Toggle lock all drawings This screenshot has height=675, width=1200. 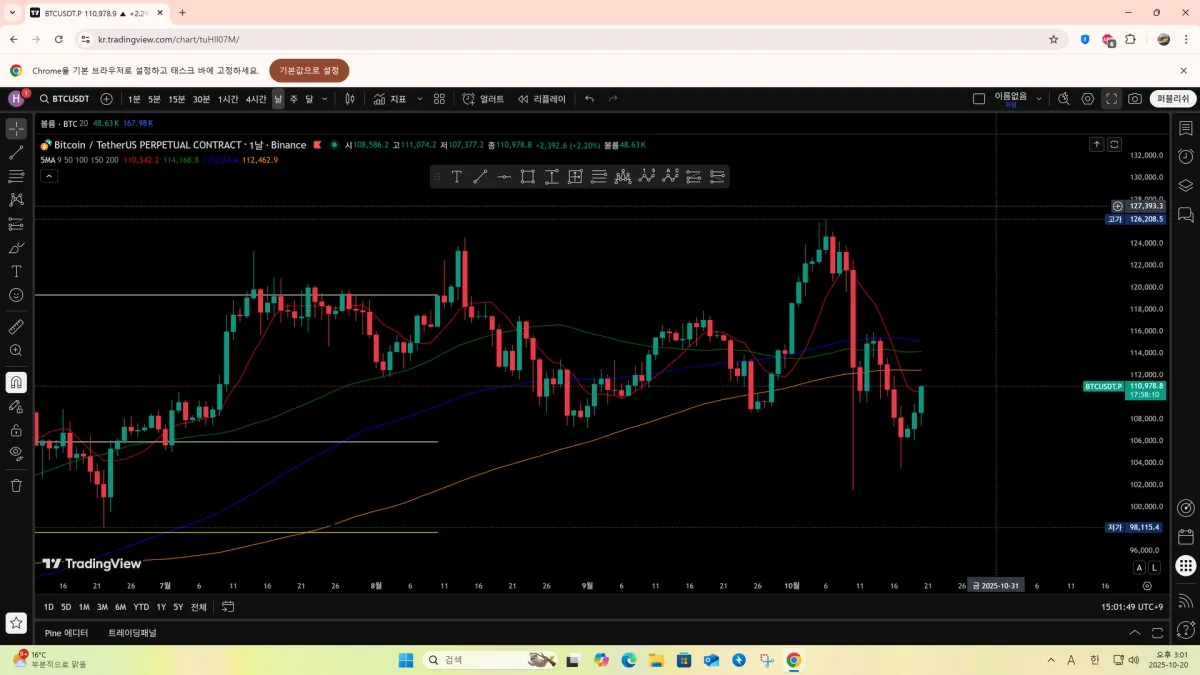click(16, 430)
